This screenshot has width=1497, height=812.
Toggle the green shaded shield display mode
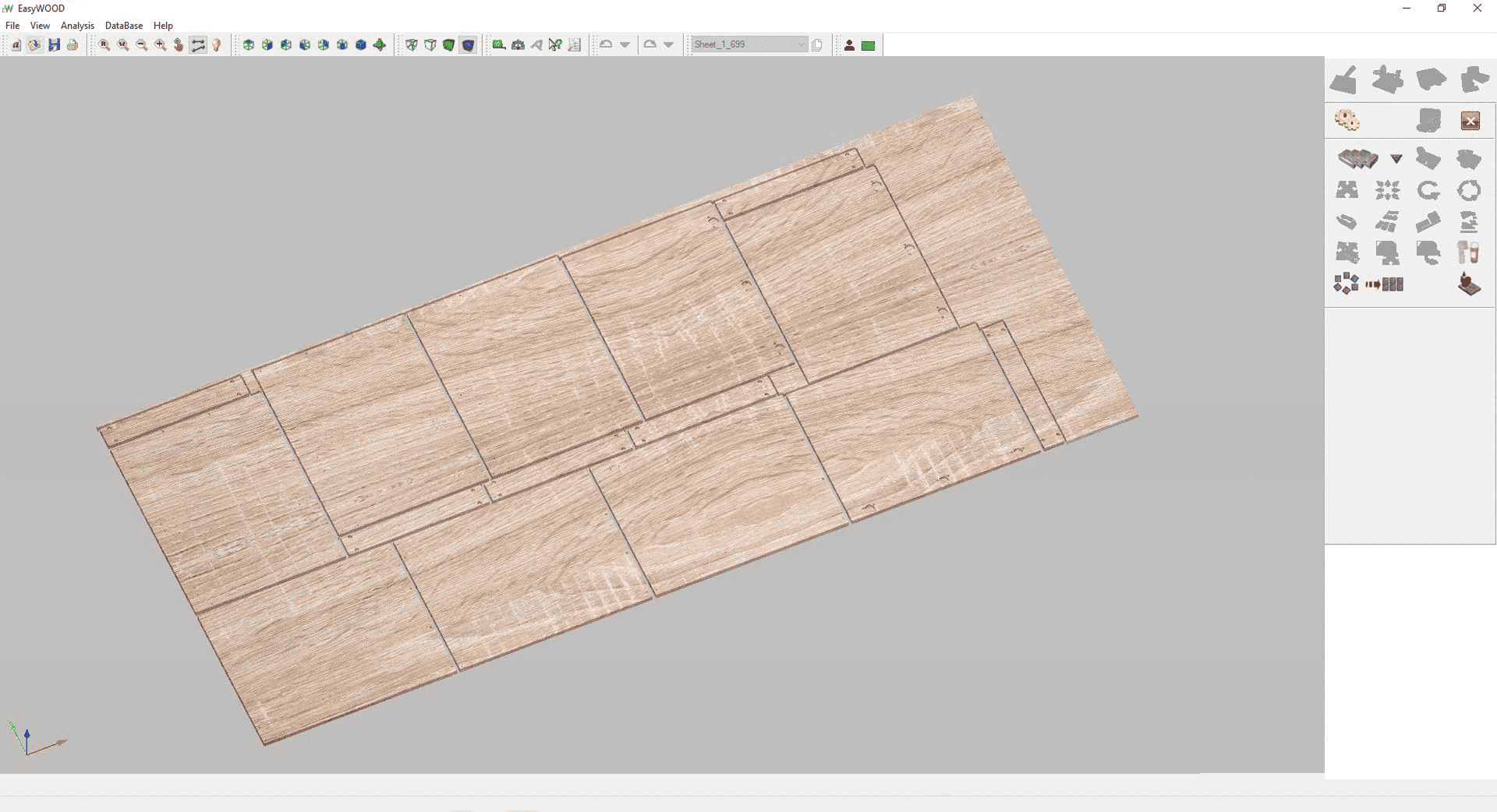(449, 45)
